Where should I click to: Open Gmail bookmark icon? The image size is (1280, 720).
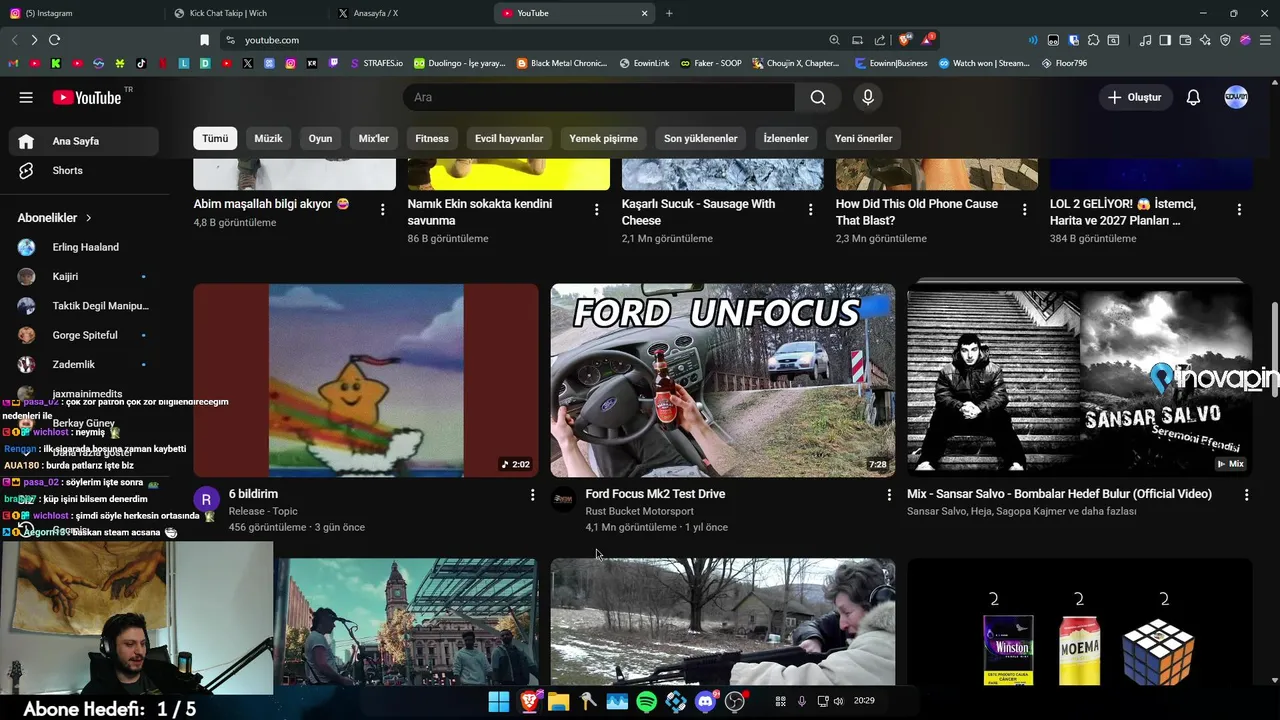(13, 63)
